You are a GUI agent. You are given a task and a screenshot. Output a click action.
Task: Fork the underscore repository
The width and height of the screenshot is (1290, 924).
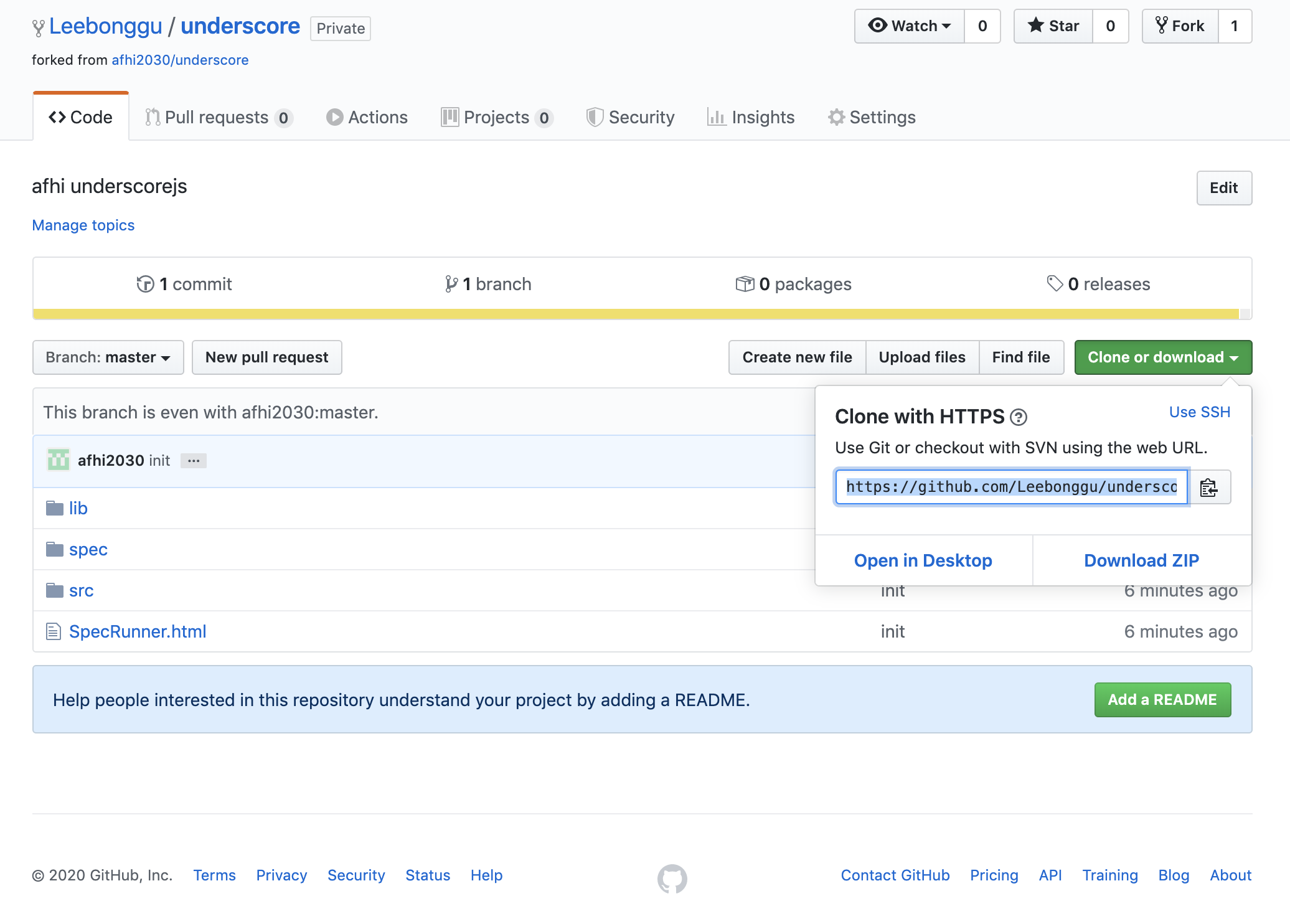[1180, 26]
